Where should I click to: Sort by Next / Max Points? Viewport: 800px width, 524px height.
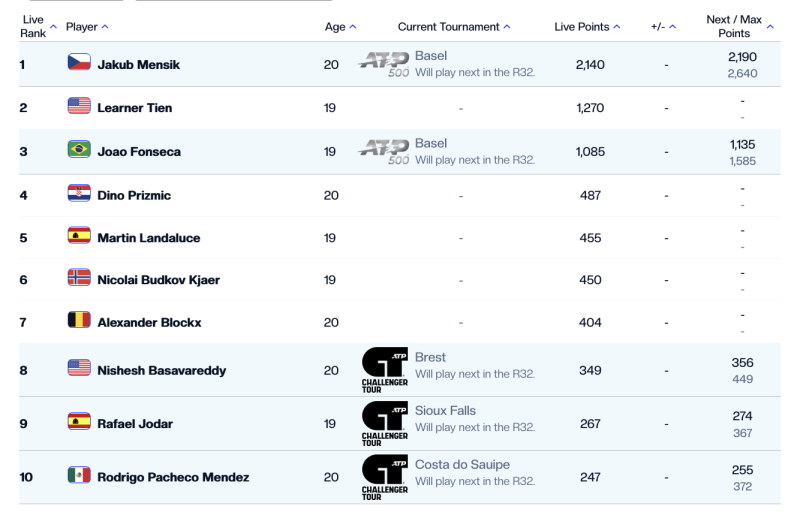click(x=740, y=26)
